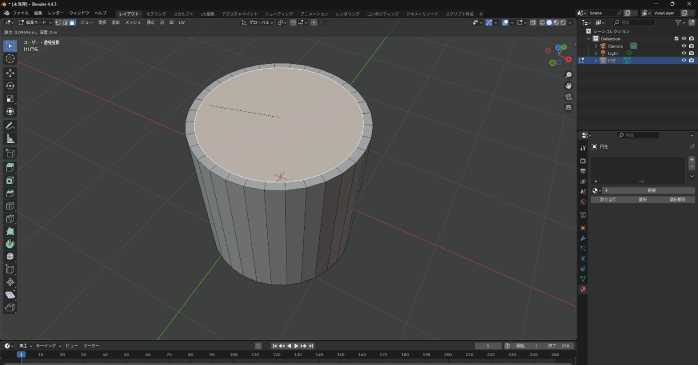Select the Extrude Region tool
This screenshot has height=365, width=698.
[10, 167]
